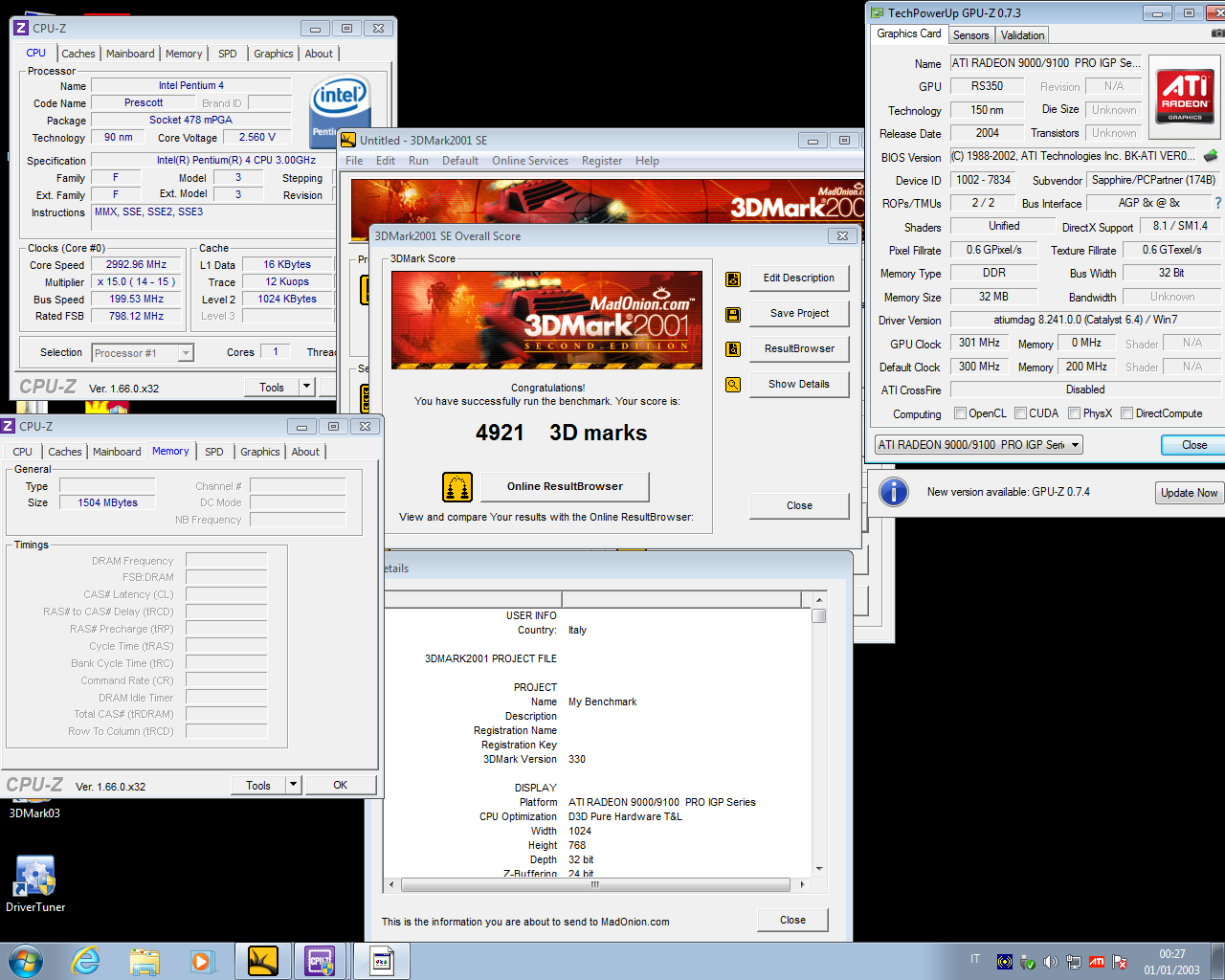Image resolution: width=1225 pixels, height=980 pixels.
Task: Open the DriverTuner desktop shortcut
Action: [35, 883]
